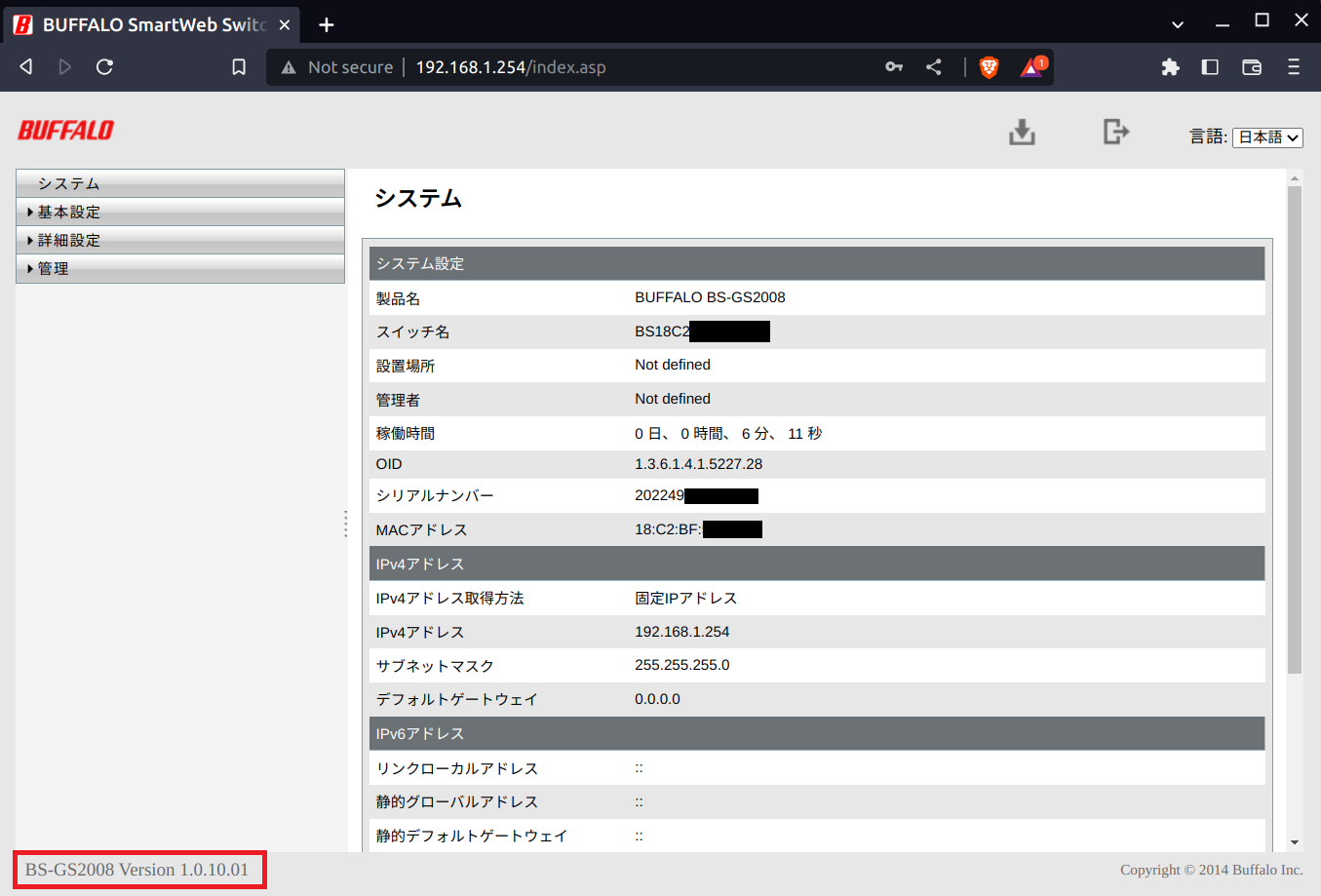Screen dimensions: 1321x896
Task: Toggle the browser sidebar panel icon
Action: 1210,67
